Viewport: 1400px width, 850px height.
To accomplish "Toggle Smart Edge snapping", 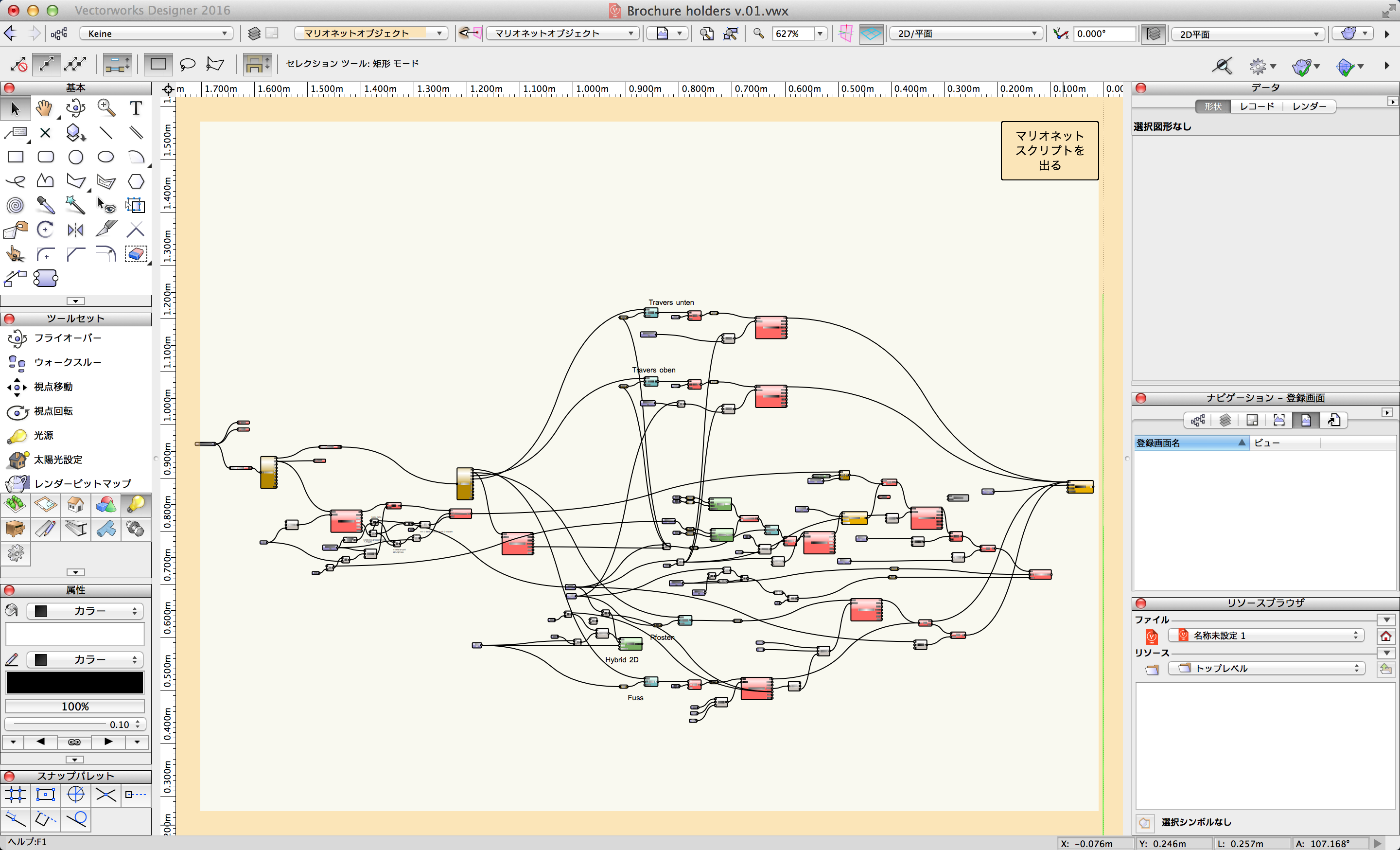I will coord(46,819).
